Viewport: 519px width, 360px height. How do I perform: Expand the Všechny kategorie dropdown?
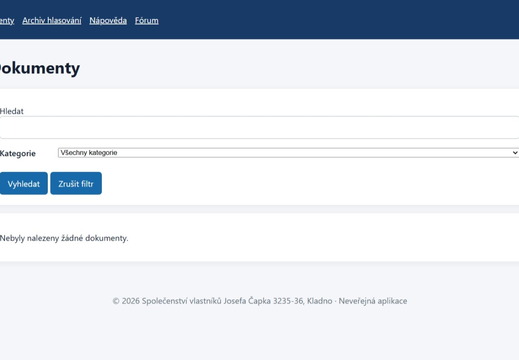click(288, 153)
